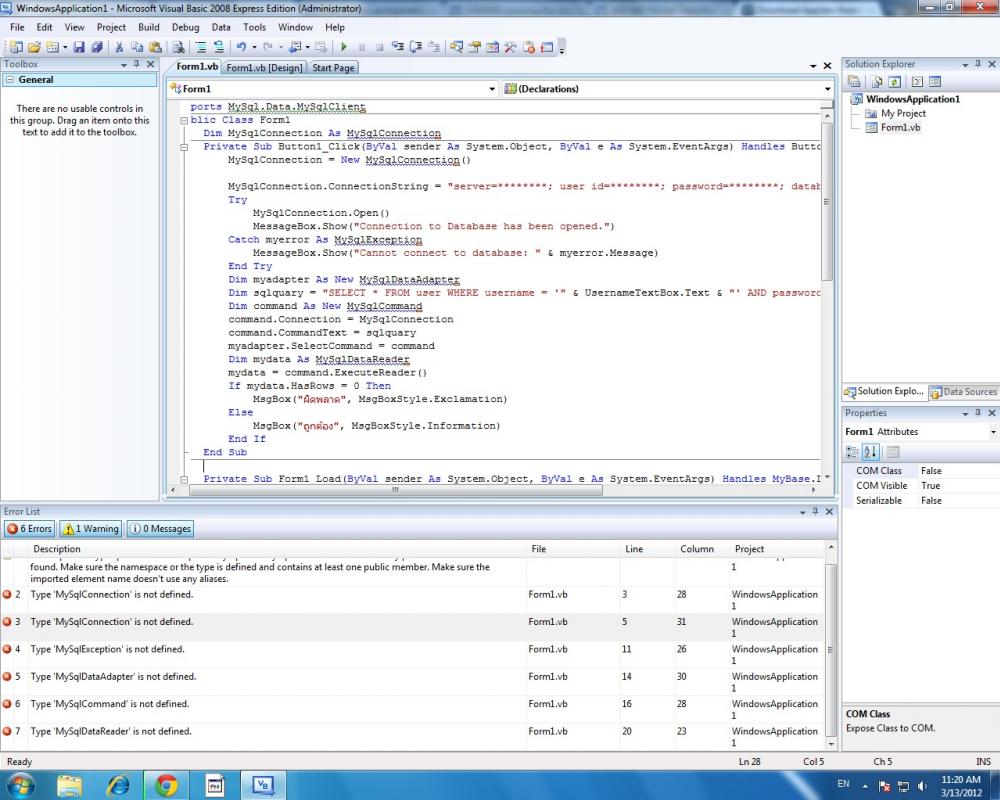Screen dimensions: 1000x800
Task: Open the Tools menu
Action: 254,27
